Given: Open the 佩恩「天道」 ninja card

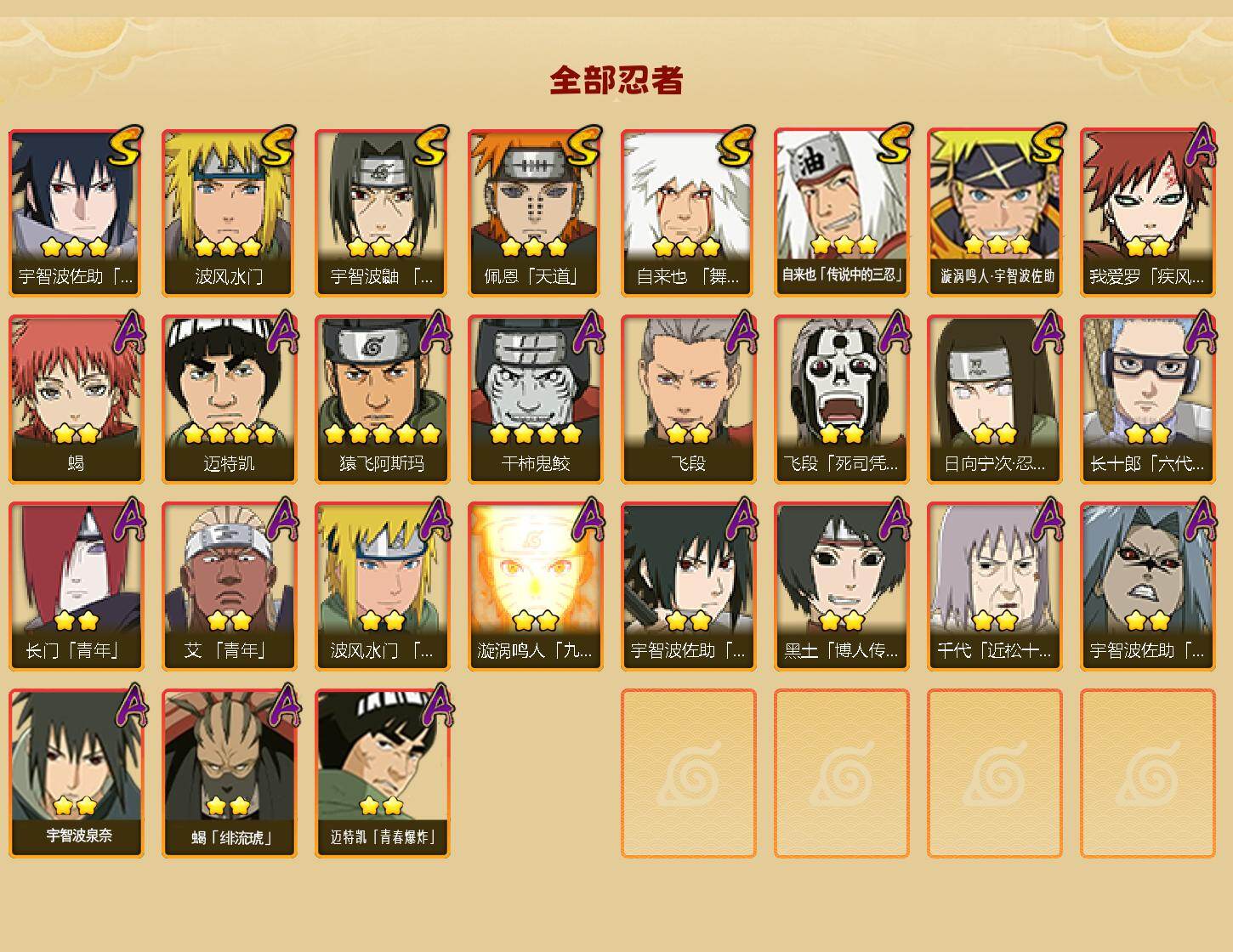Looking at the screenshot, I should click(535, 212).
